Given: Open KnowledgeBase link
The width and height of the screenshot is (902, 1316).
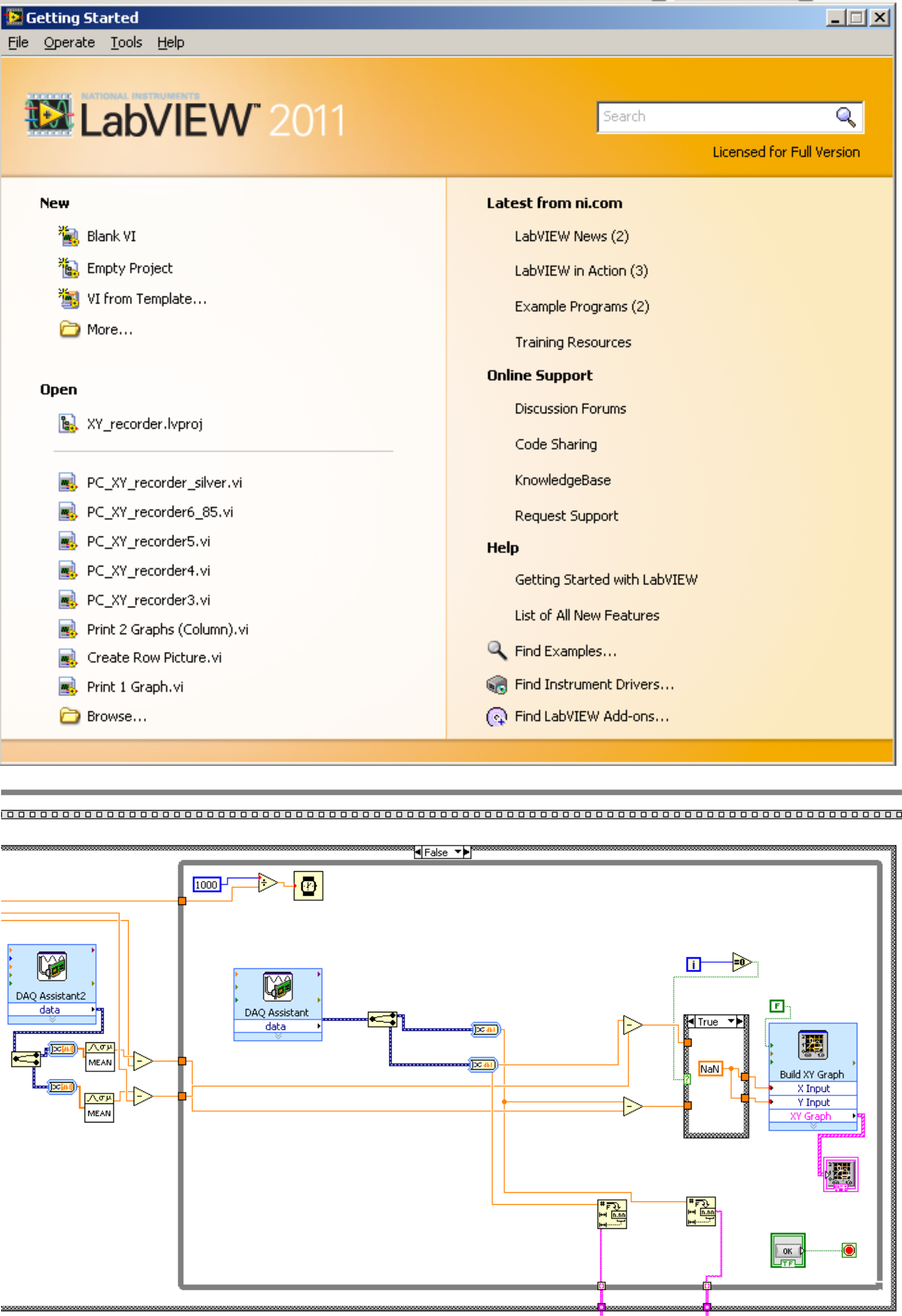Looking at the screenshot, I should pos(563,480).
